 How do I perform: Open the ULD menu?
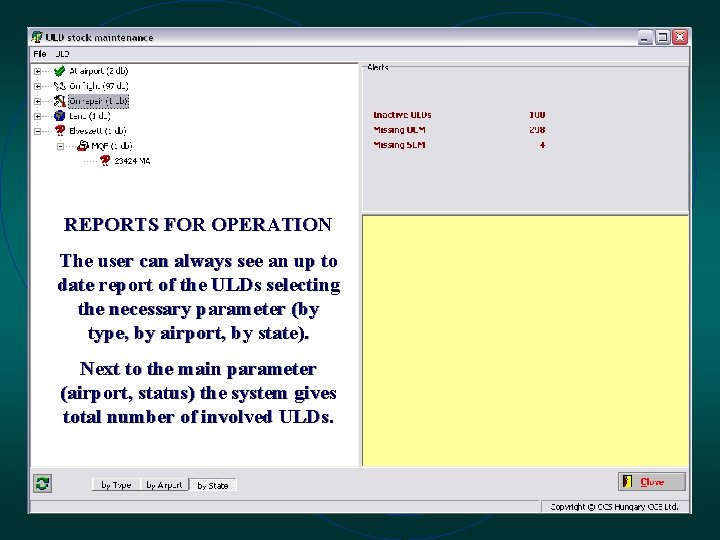pyautogui.click(x=62, y=54)
